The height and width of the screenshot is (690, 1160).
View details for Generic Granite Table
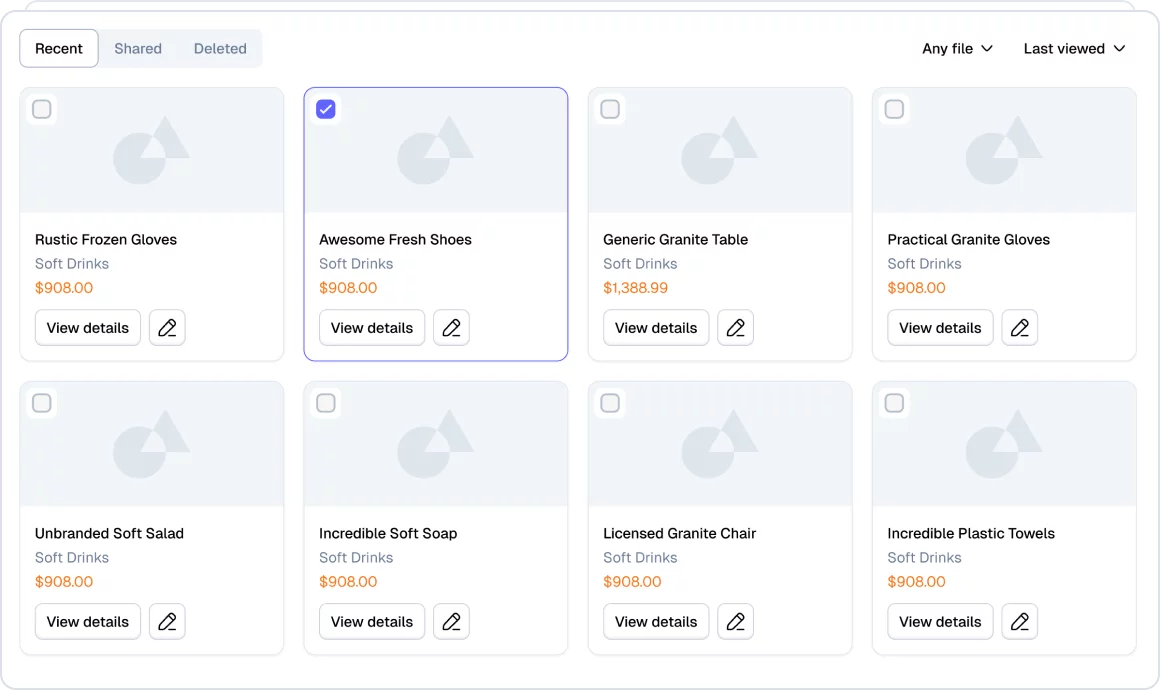pyautogui.click(x=656, y=328)
